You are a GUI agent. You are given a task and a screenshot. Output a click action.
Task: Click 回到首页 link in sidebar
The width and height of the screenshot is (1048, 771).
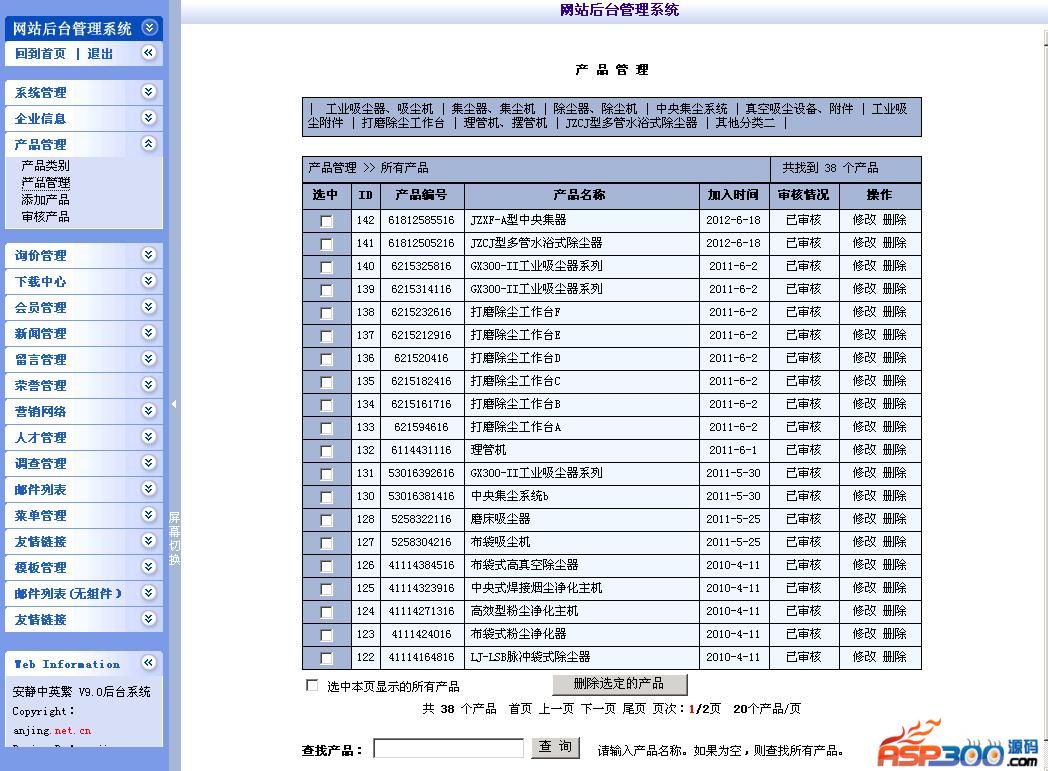tap(41, 53)
